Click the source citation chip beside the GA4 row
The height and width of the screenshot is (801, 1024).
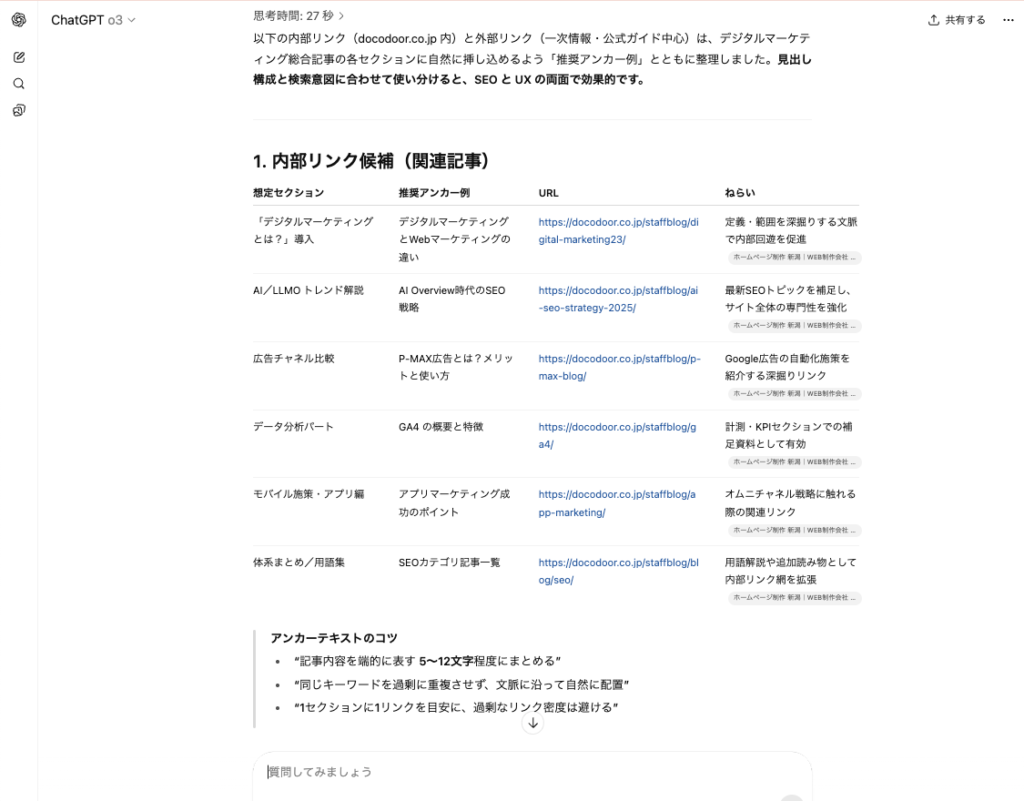pyautogui.click(x=793, y=461)
